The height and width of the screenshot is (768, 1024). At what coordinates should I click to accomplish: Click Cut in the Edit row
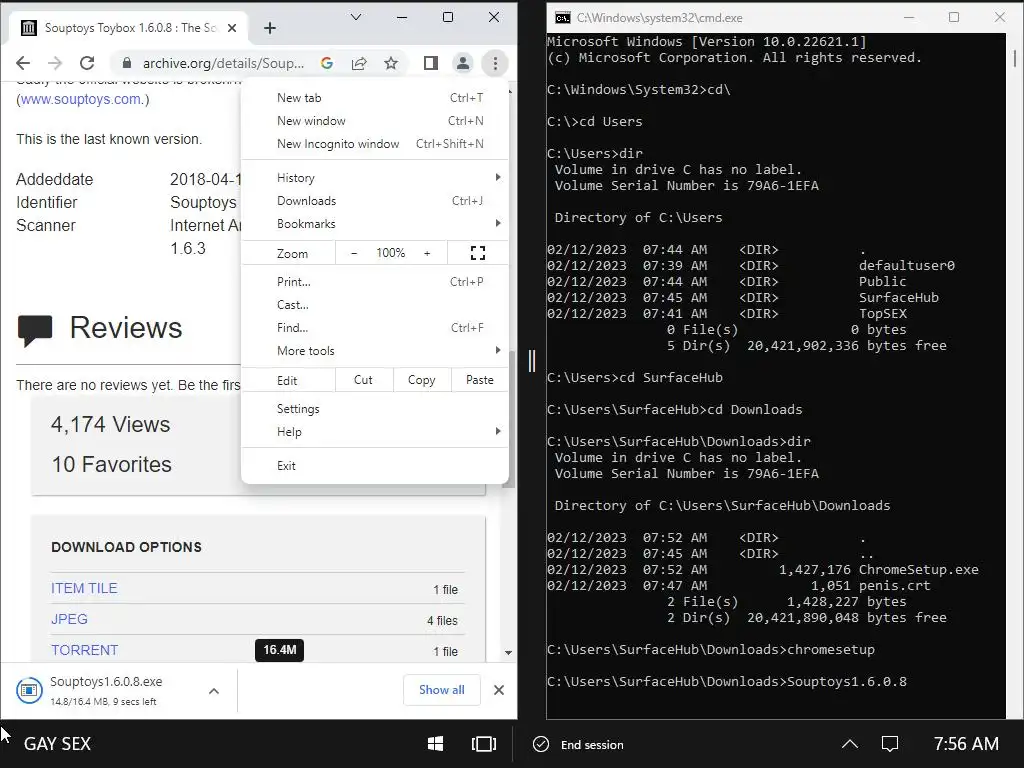coord(363,379)
